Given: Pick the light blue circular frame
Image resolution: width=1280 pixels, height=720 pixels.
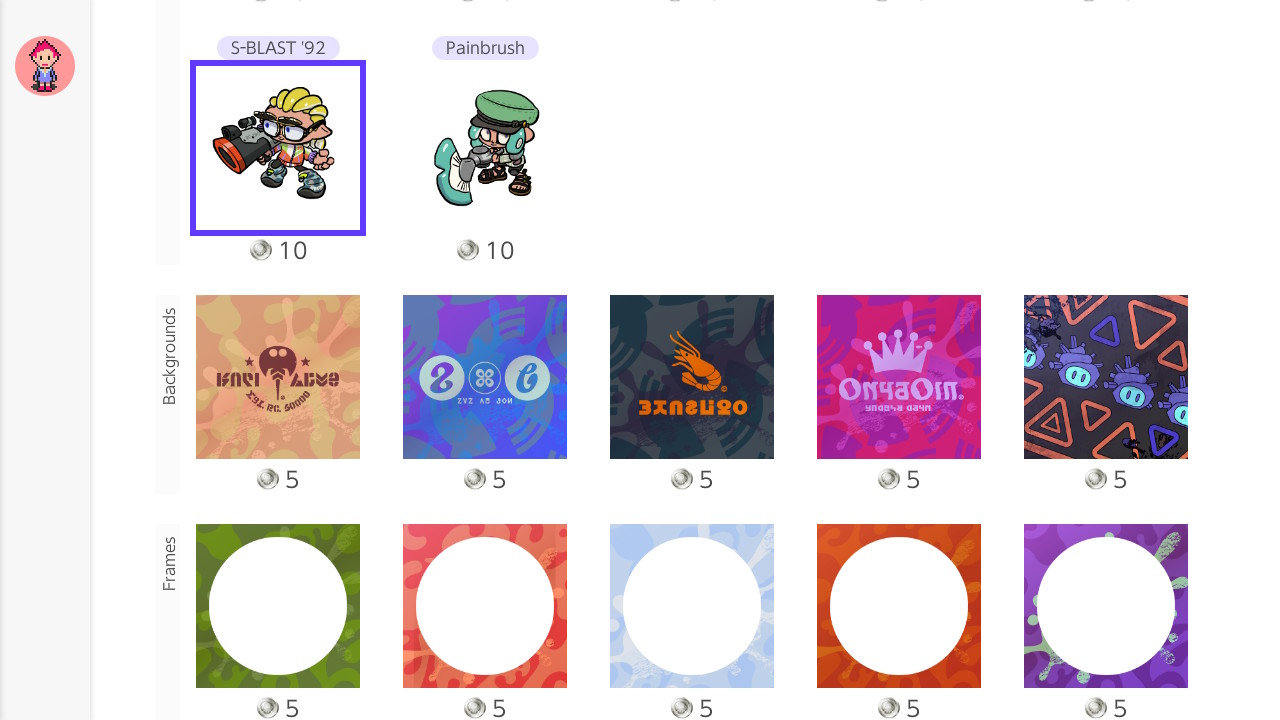Looking at the screenshot, I should pos(692,606).
